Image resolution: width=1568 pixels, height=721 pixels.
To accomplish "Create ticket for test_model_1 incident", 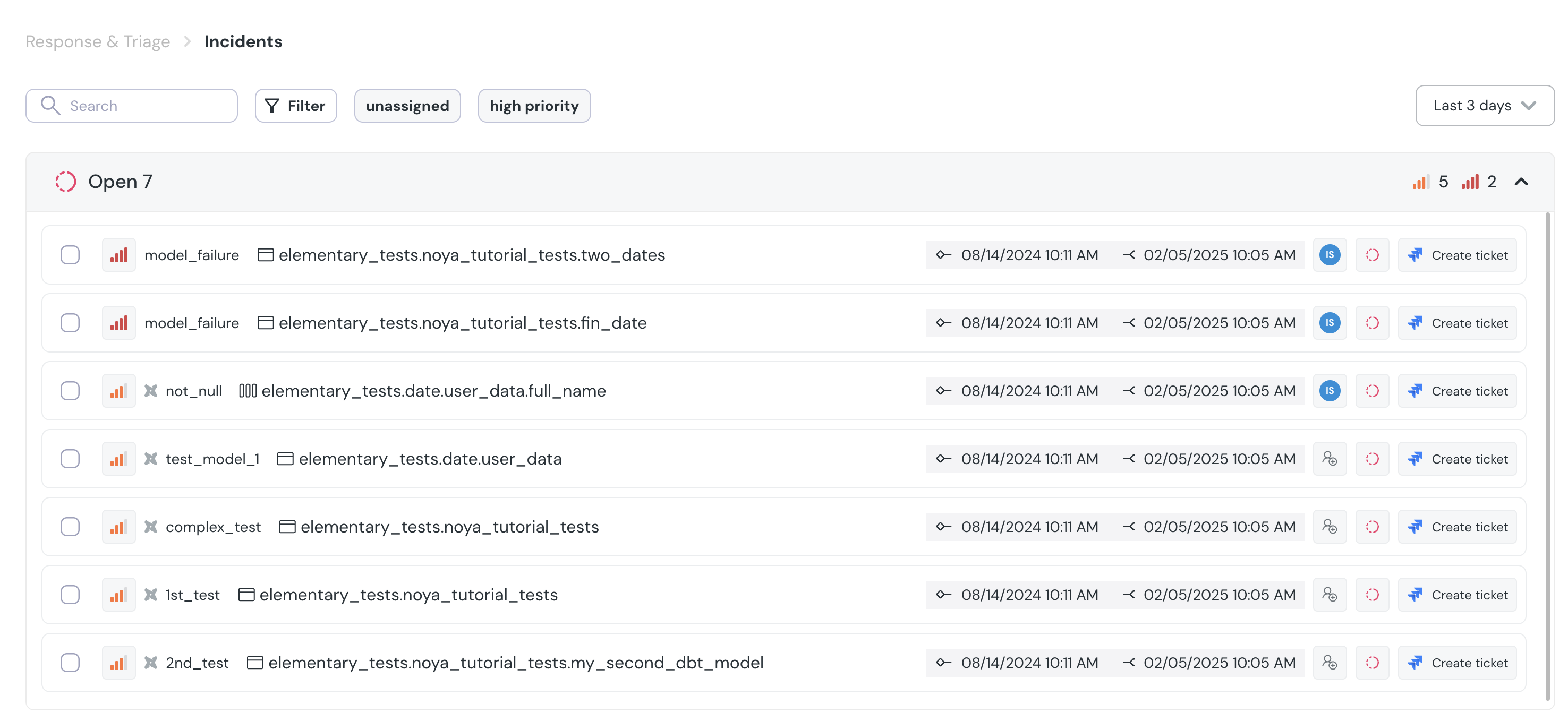I will 1457,459.
